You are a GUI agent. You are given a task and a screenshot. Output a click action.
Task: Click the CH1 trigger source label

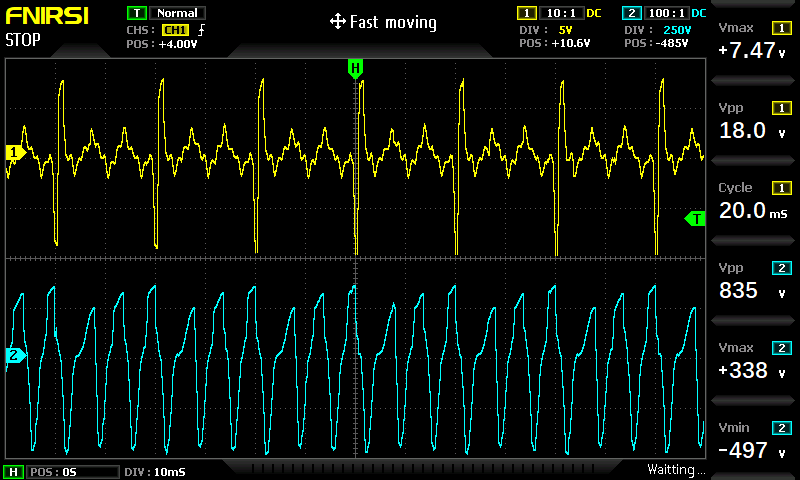[x=174, y=30]
